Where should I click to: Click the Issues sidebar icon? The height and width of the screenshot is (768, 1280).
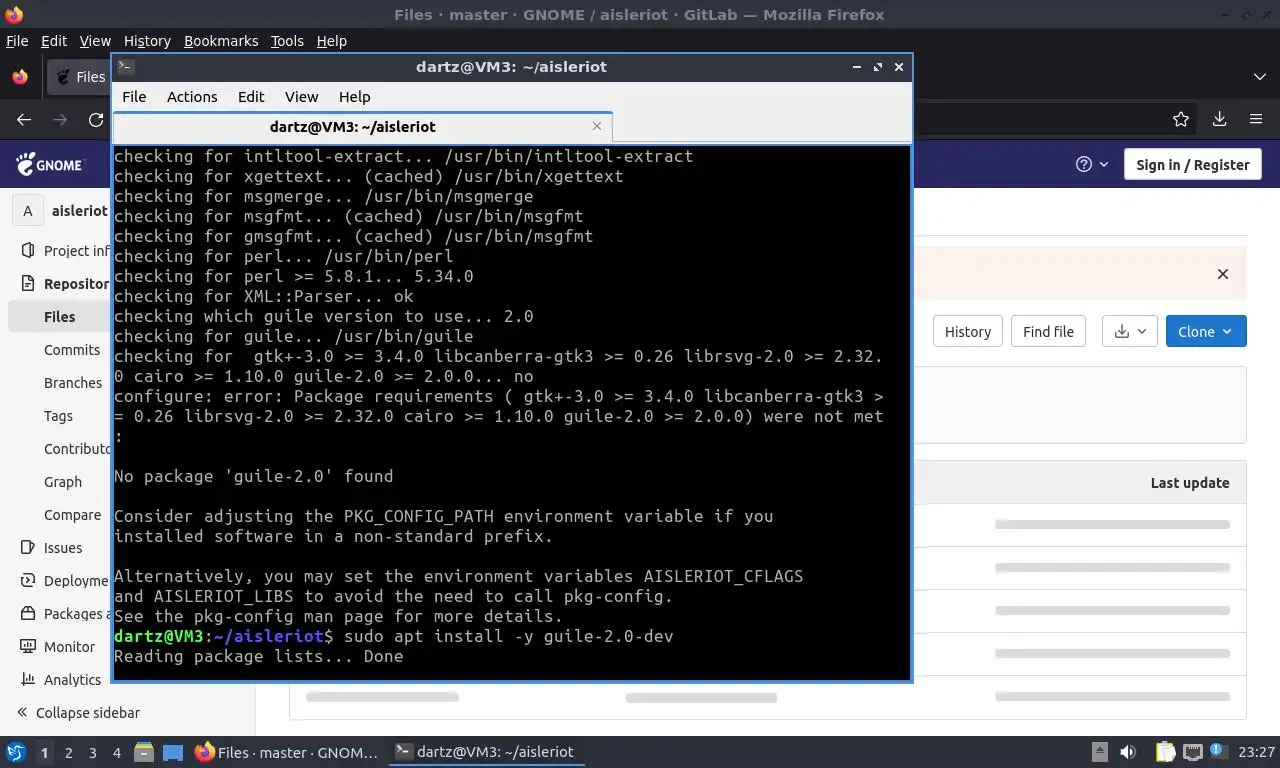point(28,548)
